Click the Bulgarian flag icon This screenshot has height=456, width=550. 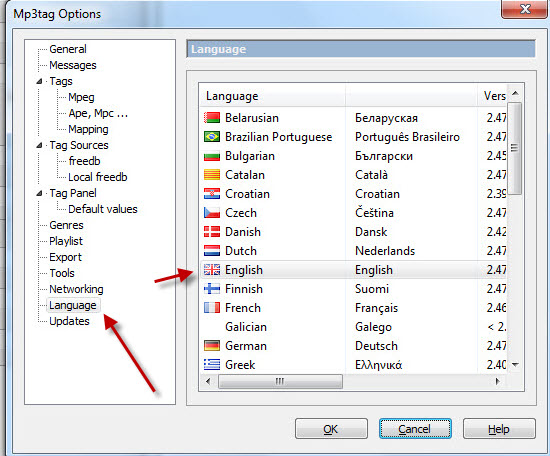[x=212, y=156]
